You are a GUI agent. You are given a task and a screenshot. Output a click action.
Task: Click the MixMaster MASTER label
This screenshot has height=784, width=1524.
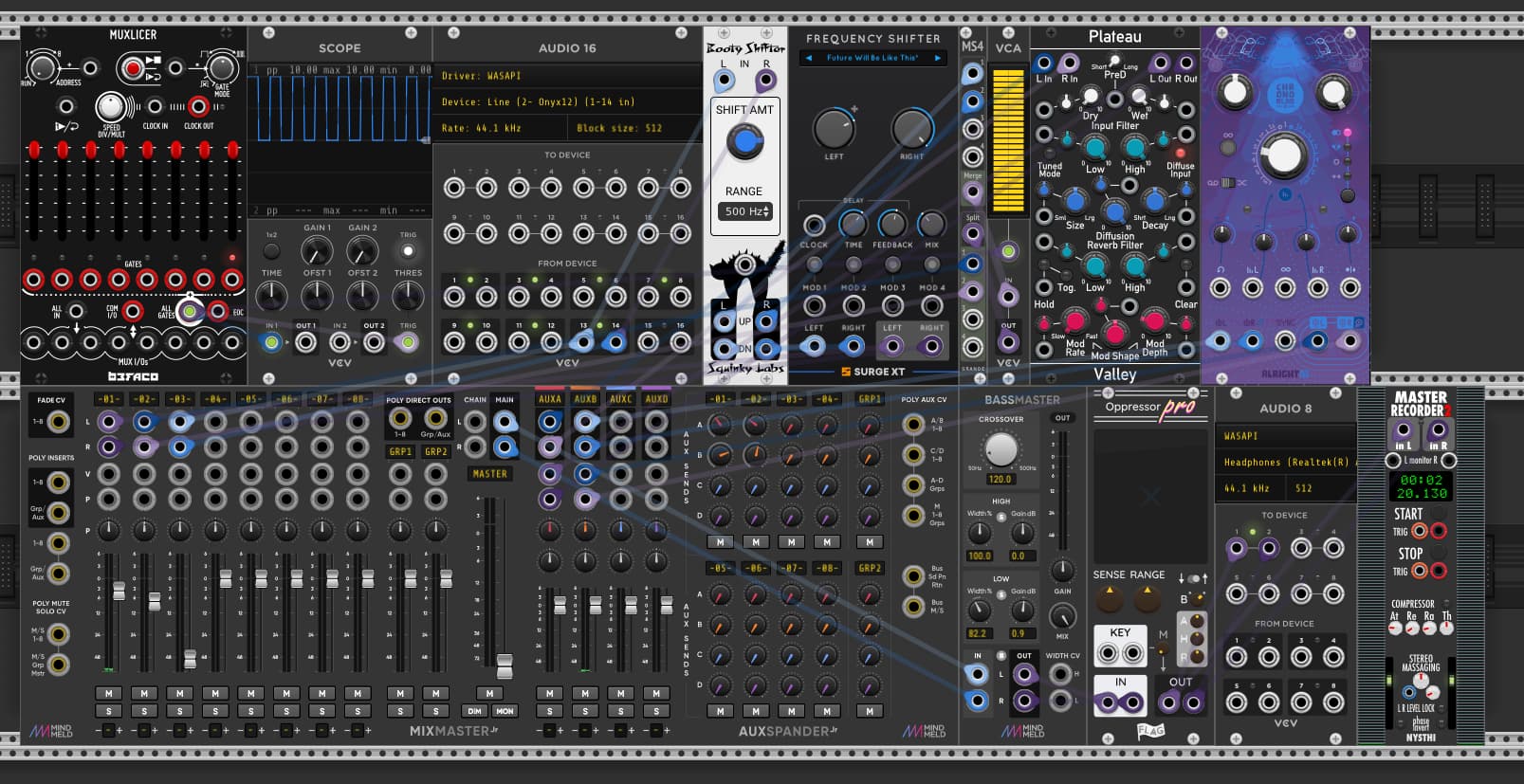[489, 474]
